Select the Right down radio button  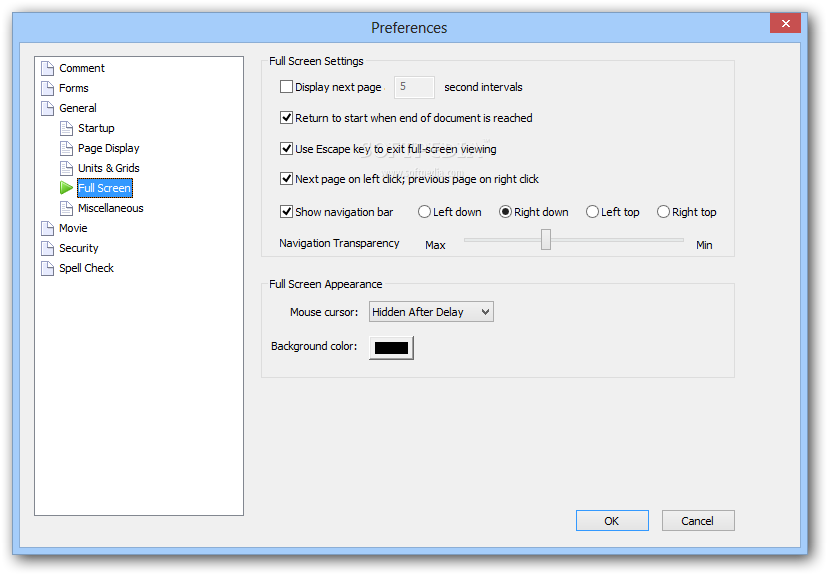[505, 212]
